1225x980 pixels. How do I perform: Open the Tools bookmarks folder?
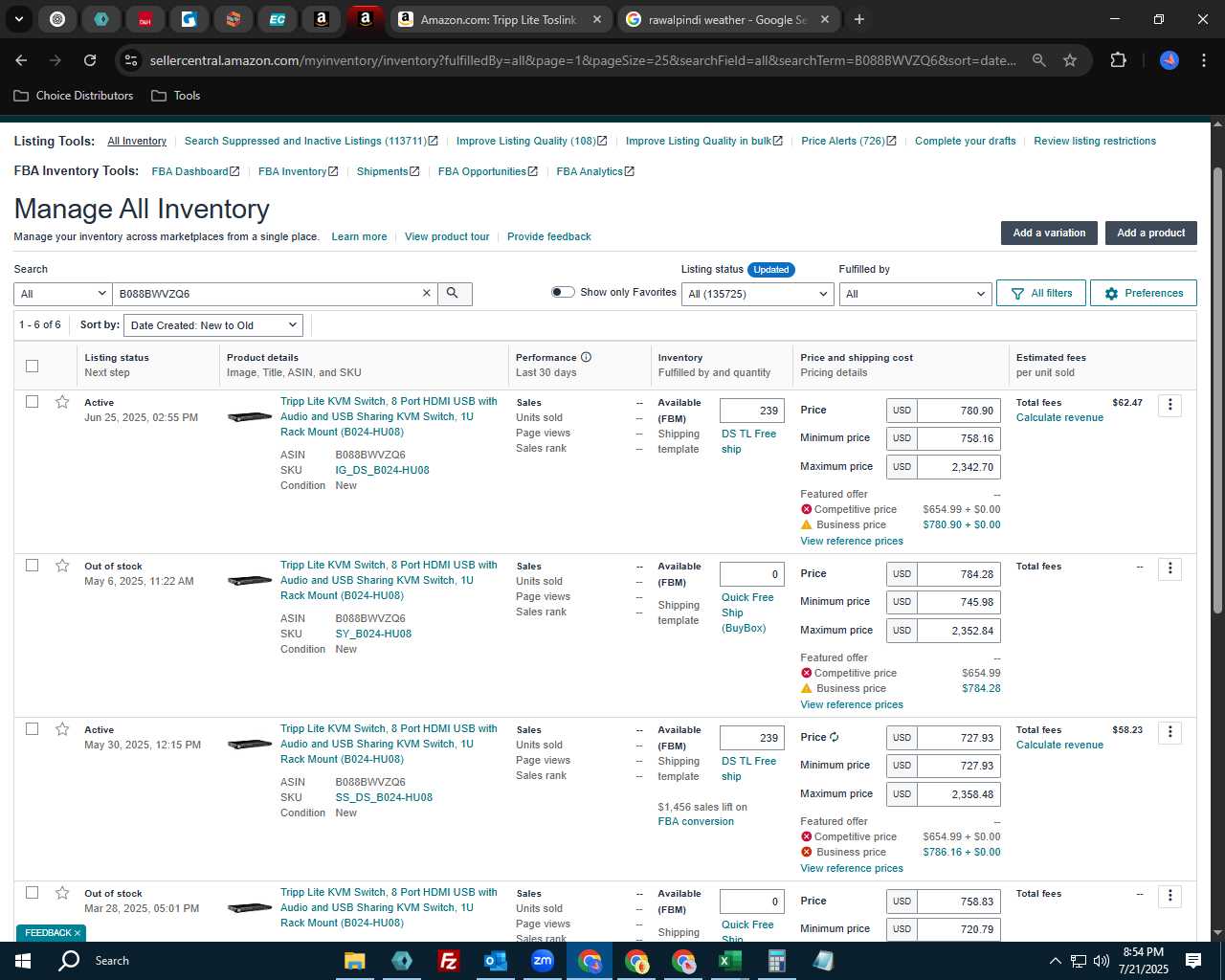coord(176,96)
